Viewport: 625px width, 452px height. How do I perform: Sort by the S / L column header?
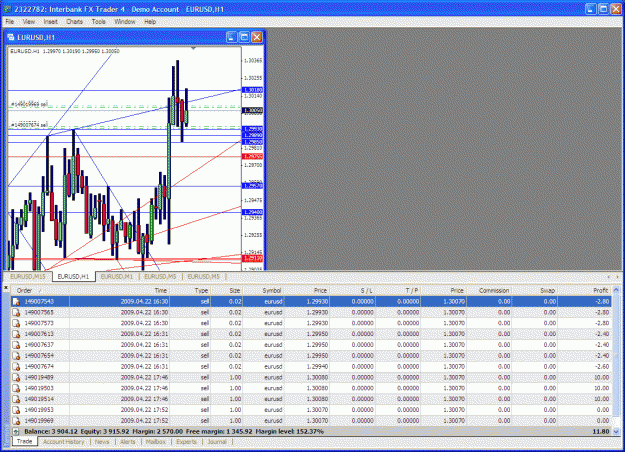click(x=352, y=291)
